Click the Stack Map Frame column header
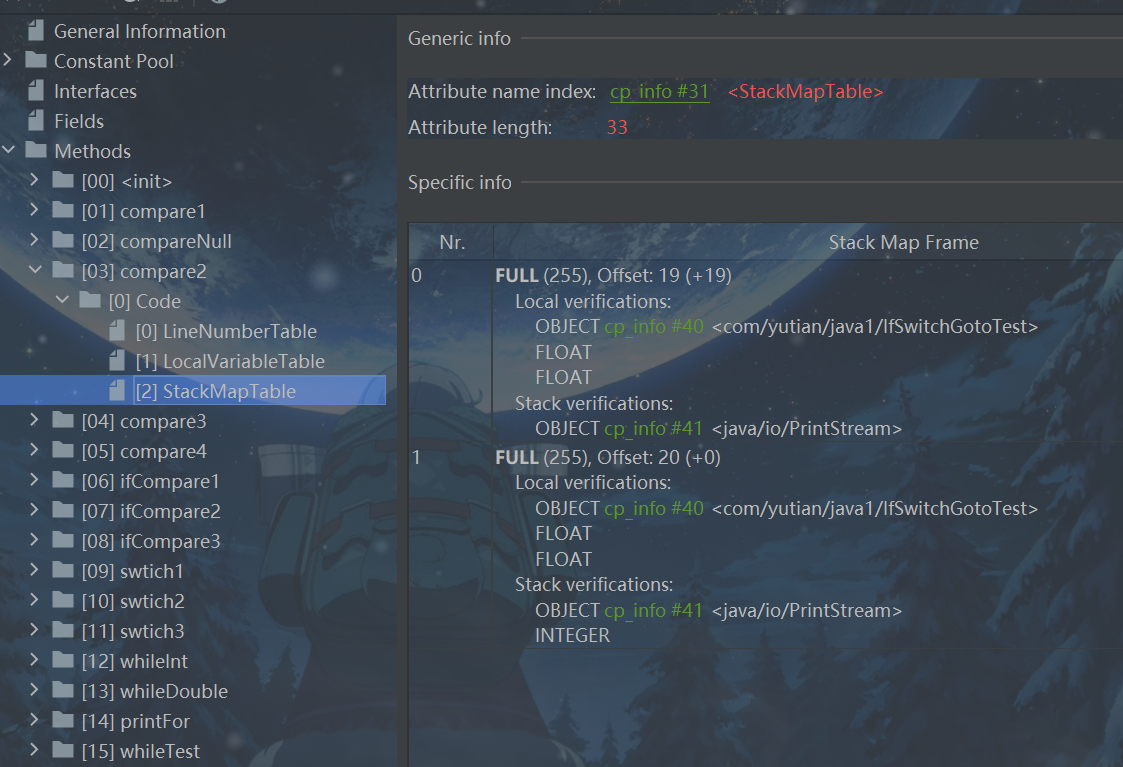Image resolution: width=1123 pixels, height=767 pixels. point(903,243)
